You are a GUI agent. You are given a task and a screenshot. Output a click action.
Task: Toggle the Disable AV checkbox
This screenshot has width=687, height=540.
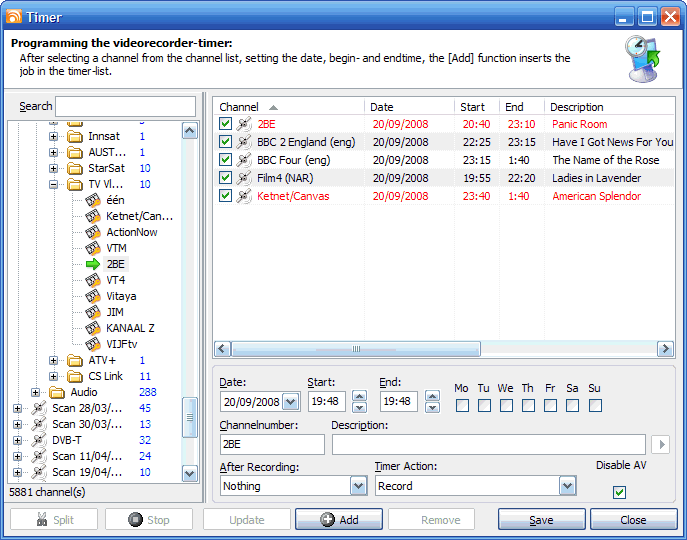pyautogui.click(x=619, y=492)
